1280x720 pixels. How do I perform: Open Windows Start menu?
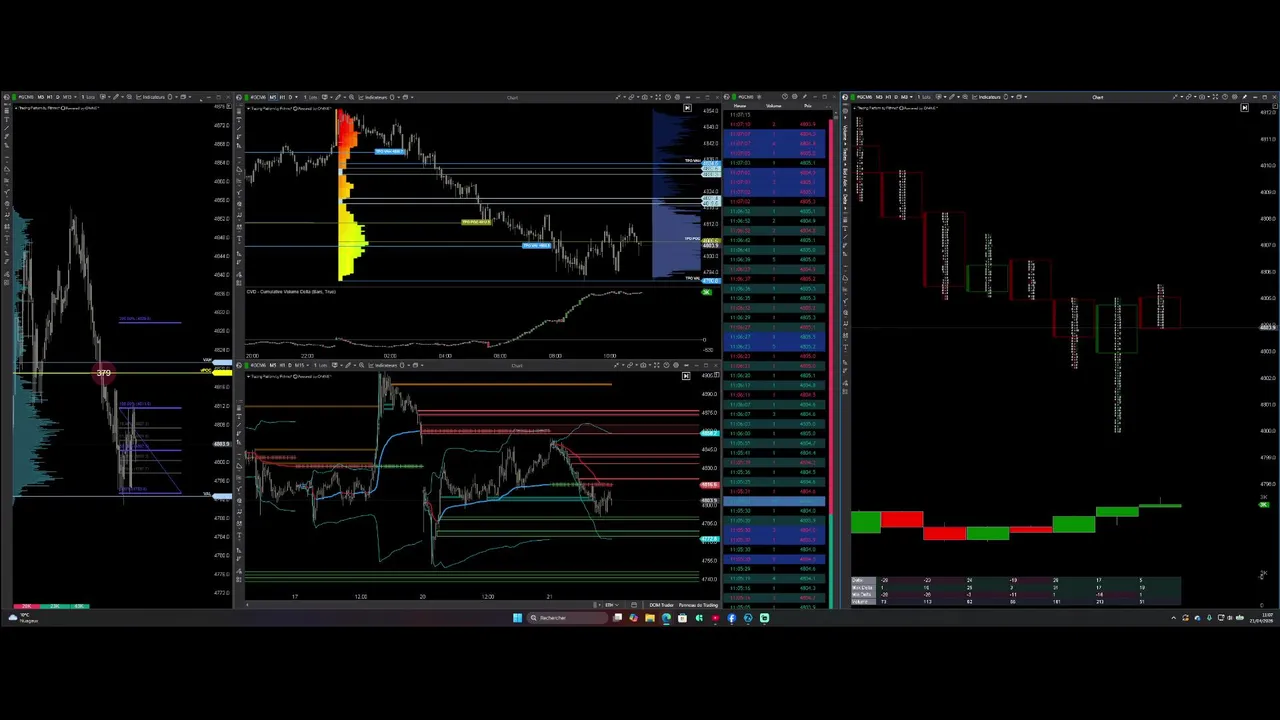(x=517, y=618)
